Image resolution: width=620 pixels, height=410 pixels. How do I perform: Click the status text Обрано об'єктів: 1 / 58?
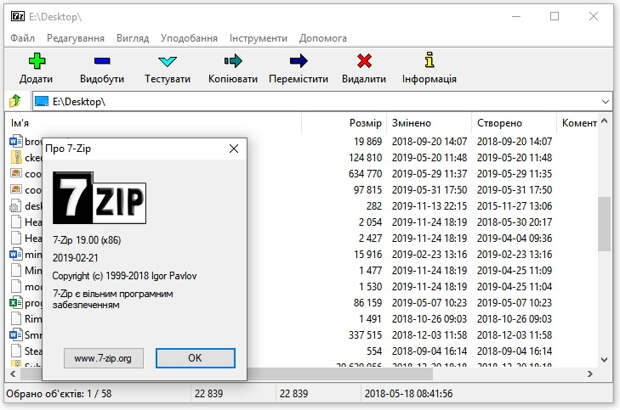pos(59,393)
